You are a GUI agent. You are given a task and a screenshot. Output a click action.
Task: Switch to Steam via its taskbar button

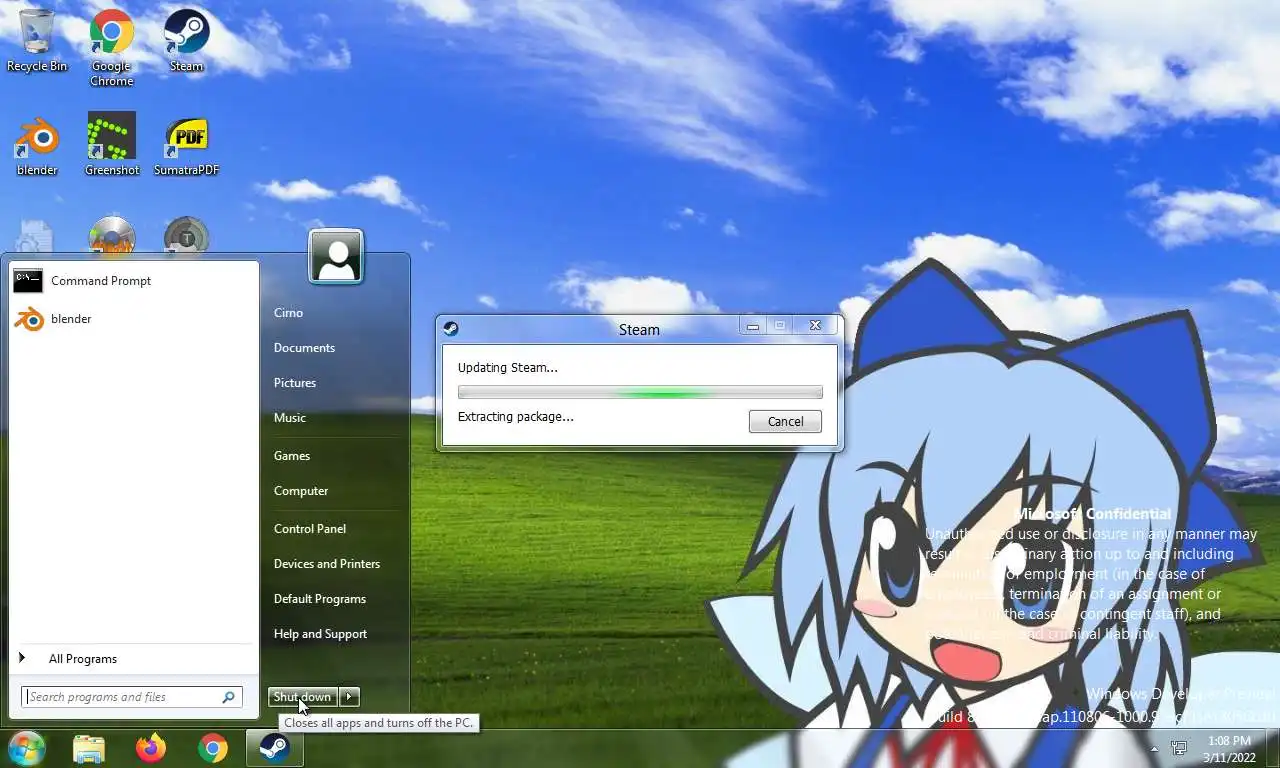click(274, 748)
